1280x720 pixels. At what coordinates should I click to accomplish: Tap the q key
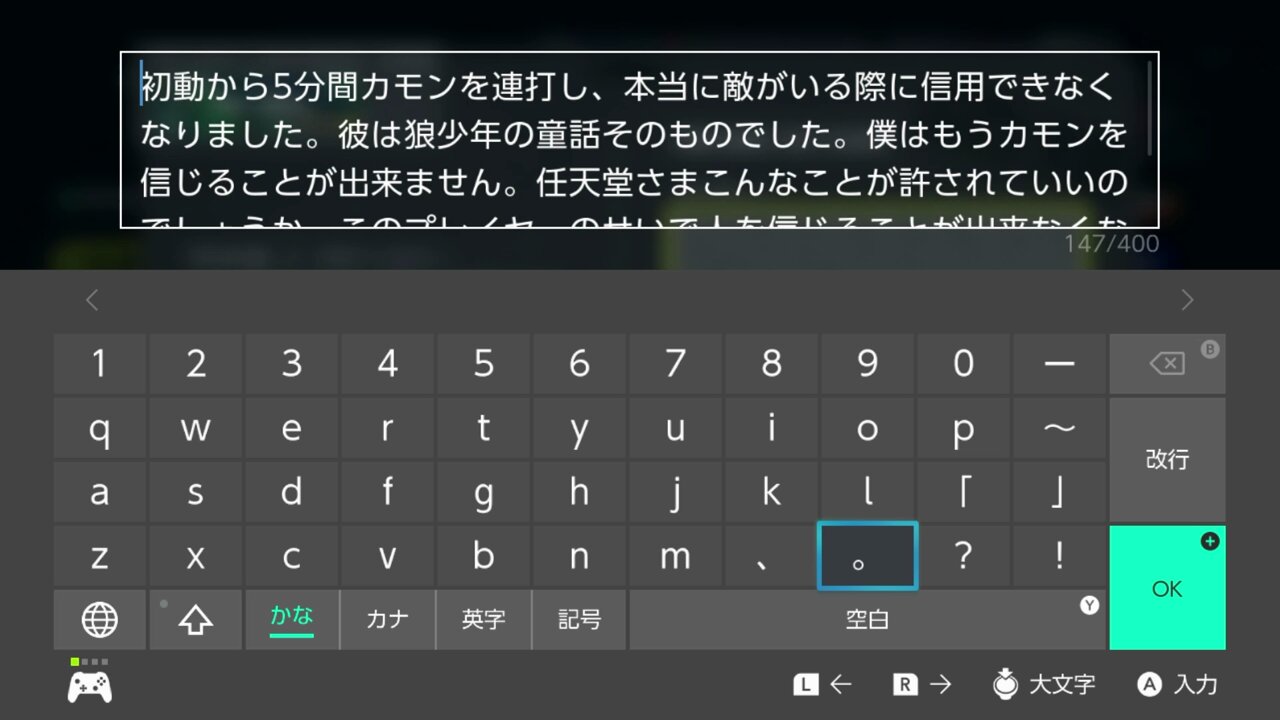point(100,428)
